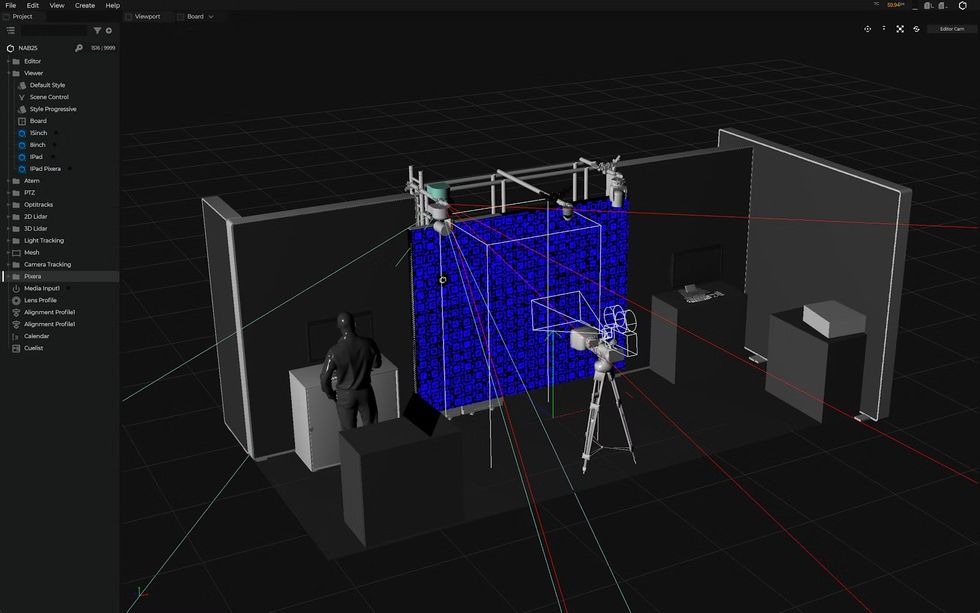Select the Media Input1 item
The width and height of the screenshot is (980, 613).
pyautogui.click(x=43, y=288)
